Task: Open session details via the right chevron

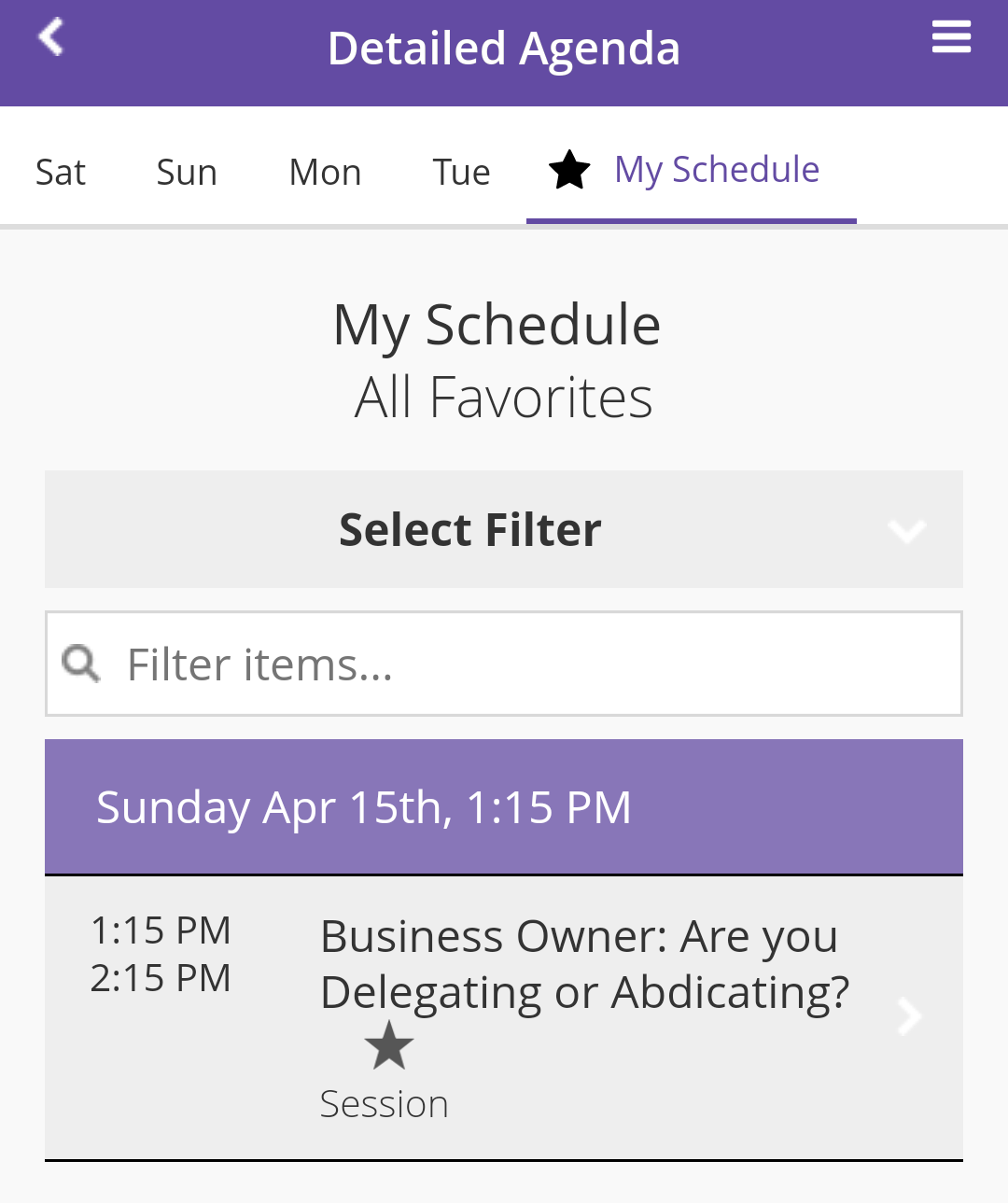Action: click(x=910, y=1016)
